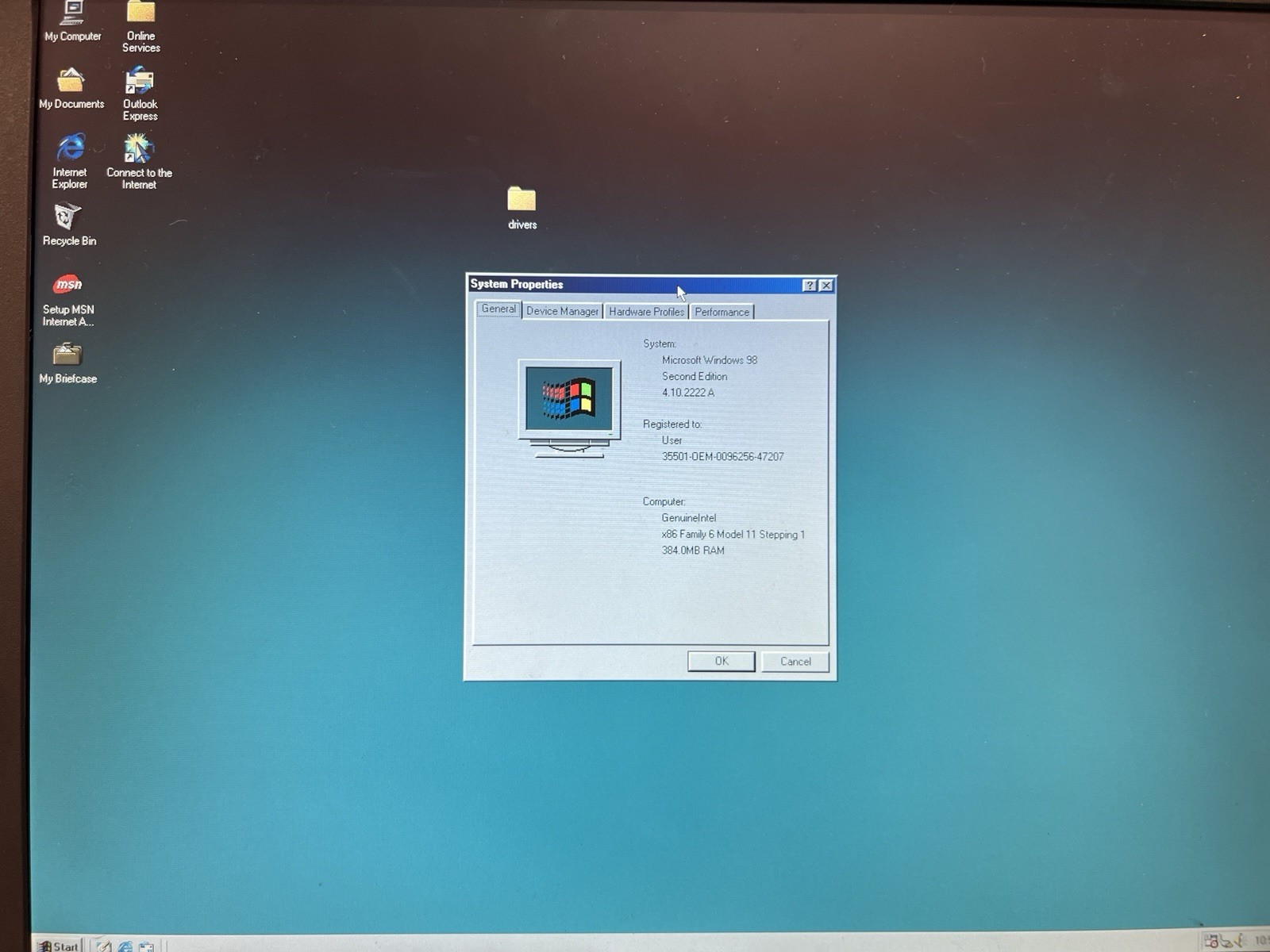Click the 'Second Edition' text

pyautogui.click(x=695, y=376)
